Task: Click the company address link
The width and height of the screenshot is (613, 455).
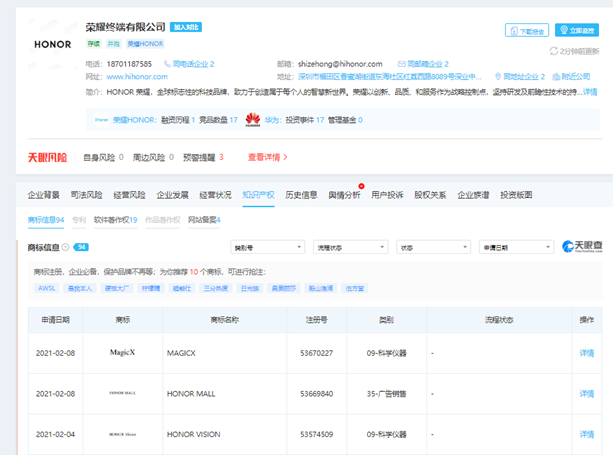Action: [389, 77]
